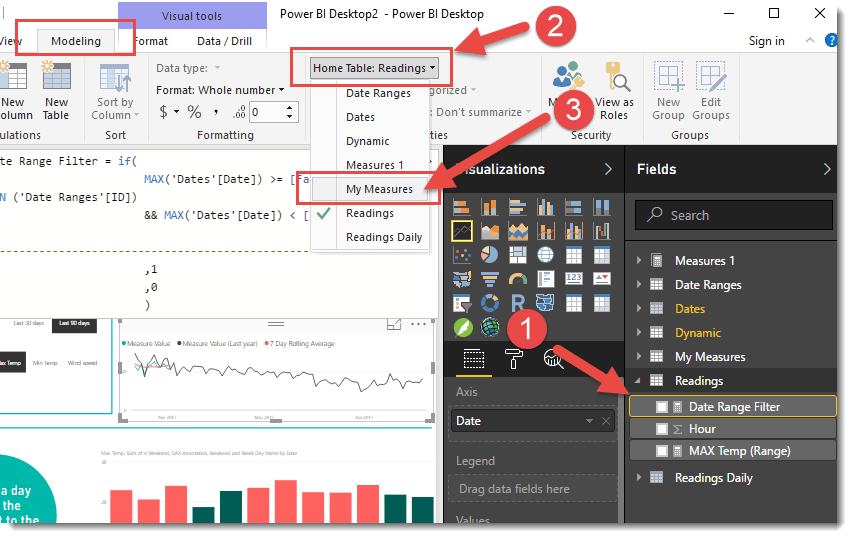Select the KPI visual
The image size is (852, 538).
(602, 279)
